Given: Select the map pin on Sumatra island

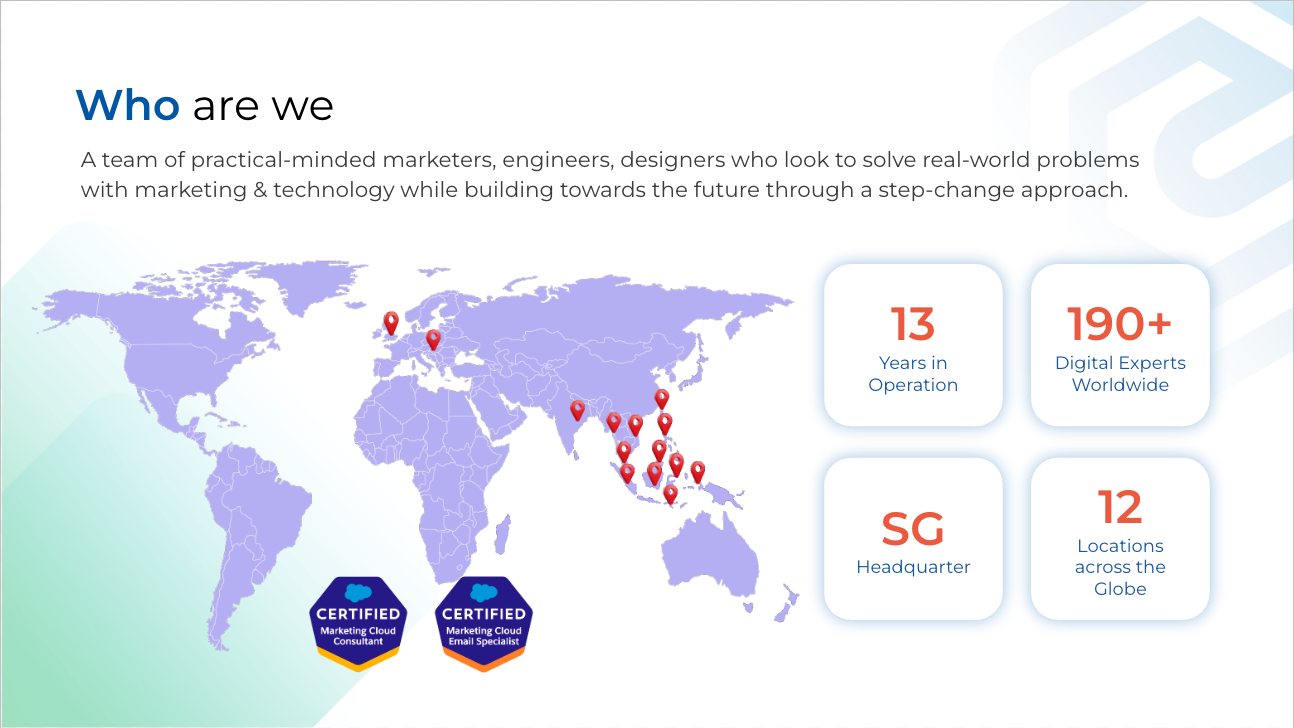Looking at the screenshot, I should (x=627, y=473).
